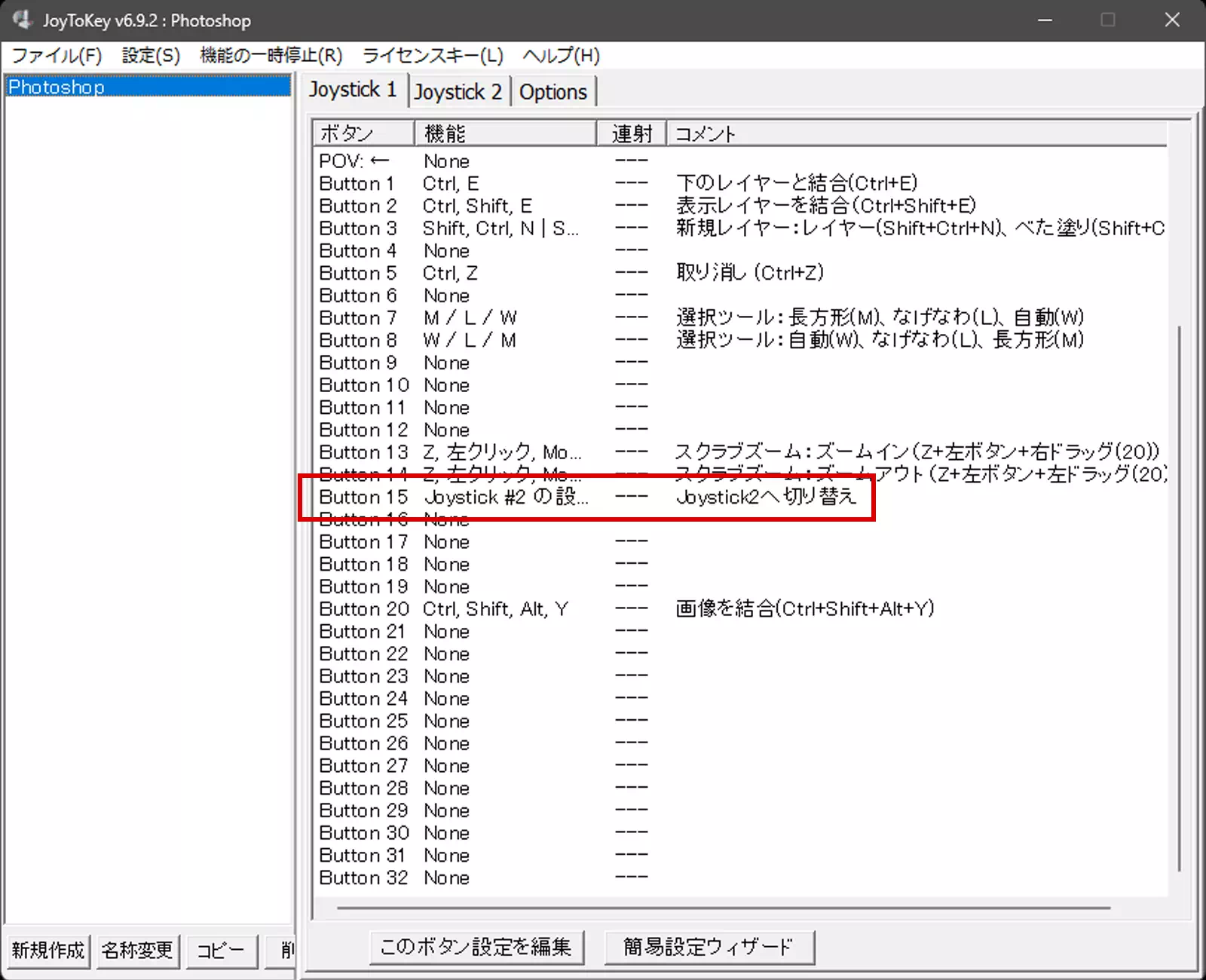Select the Button 19 row
Image resolution: width=1206 pixels, height=980 pixels.
tap(741, 586)
